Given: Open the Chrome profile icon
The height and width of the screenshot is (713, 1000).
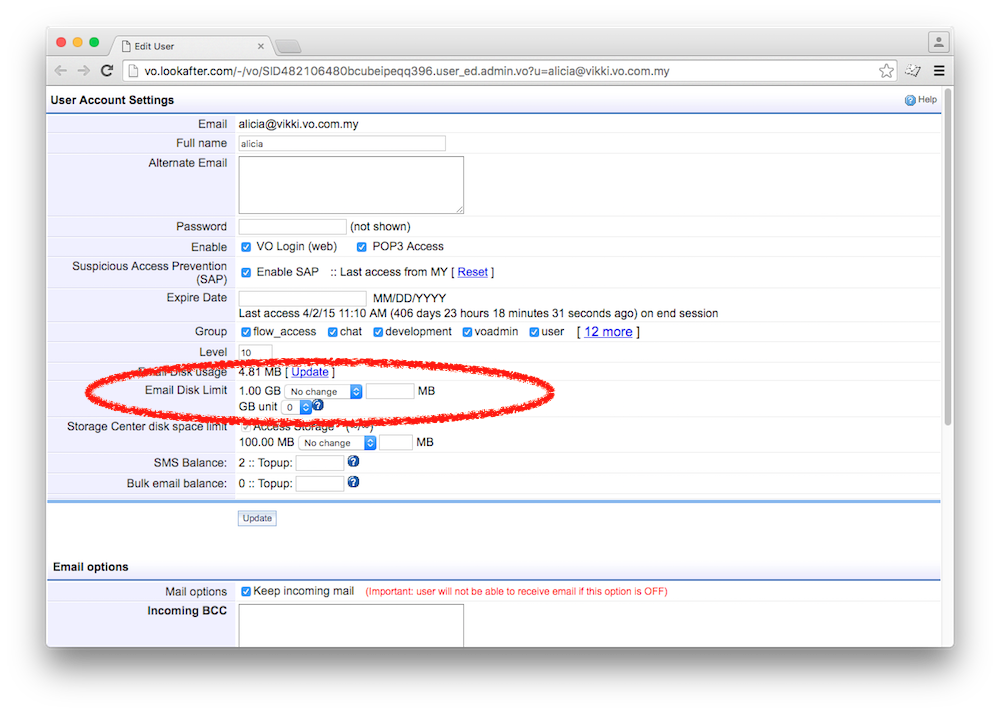Looking at the screenshot, I should click(938, 43).
